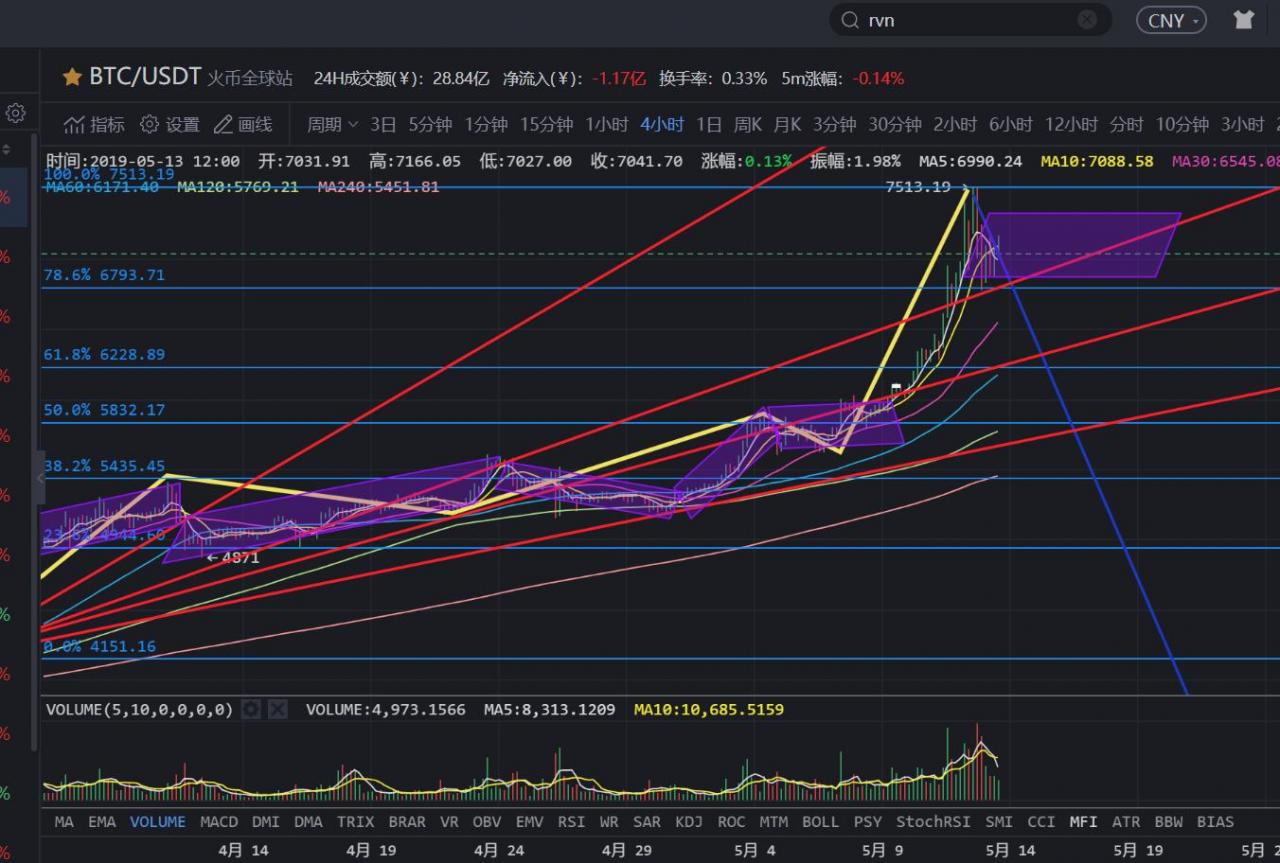Toggle MACD indicator
This screenshot has width=1280, height=863.
point(219,822)
